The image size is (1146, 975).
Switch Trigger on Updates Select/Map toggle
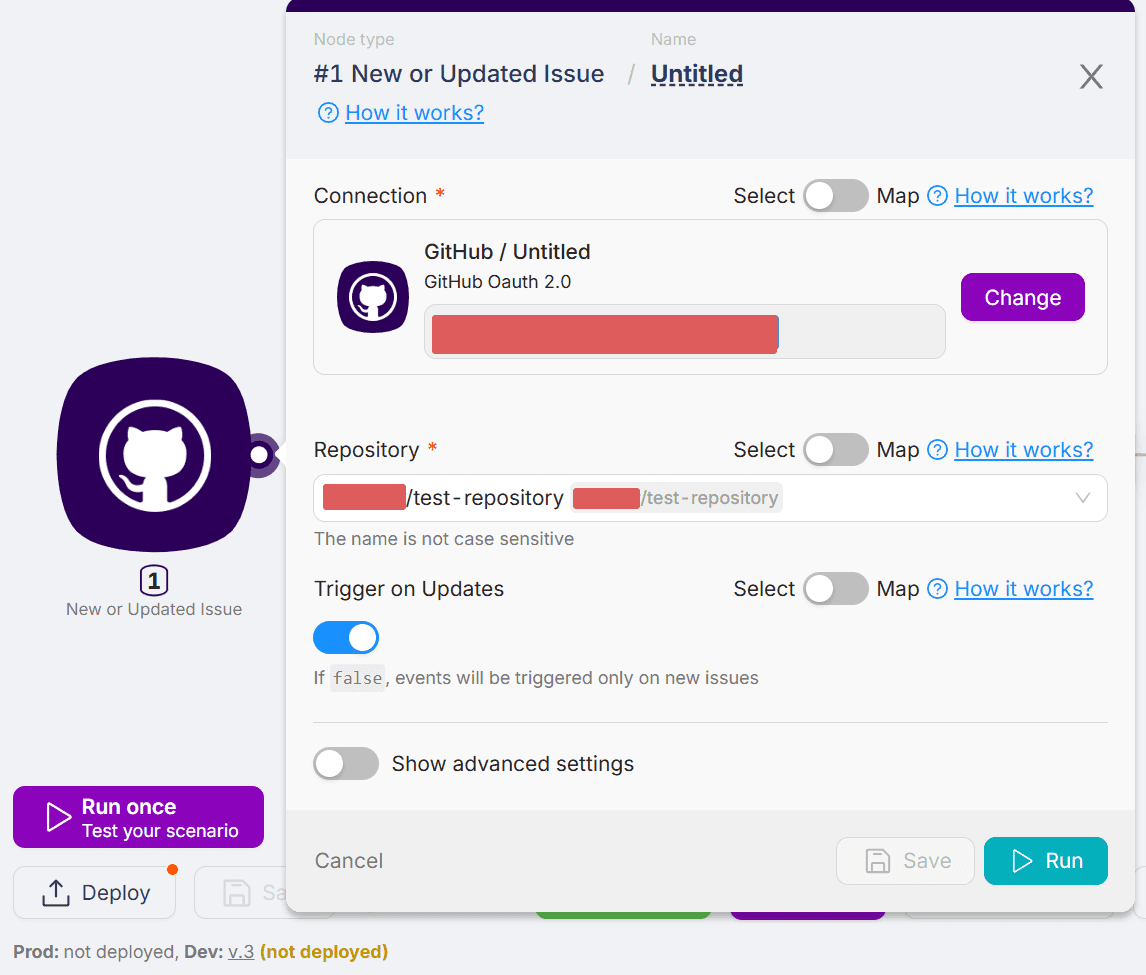tap(836, 589)
